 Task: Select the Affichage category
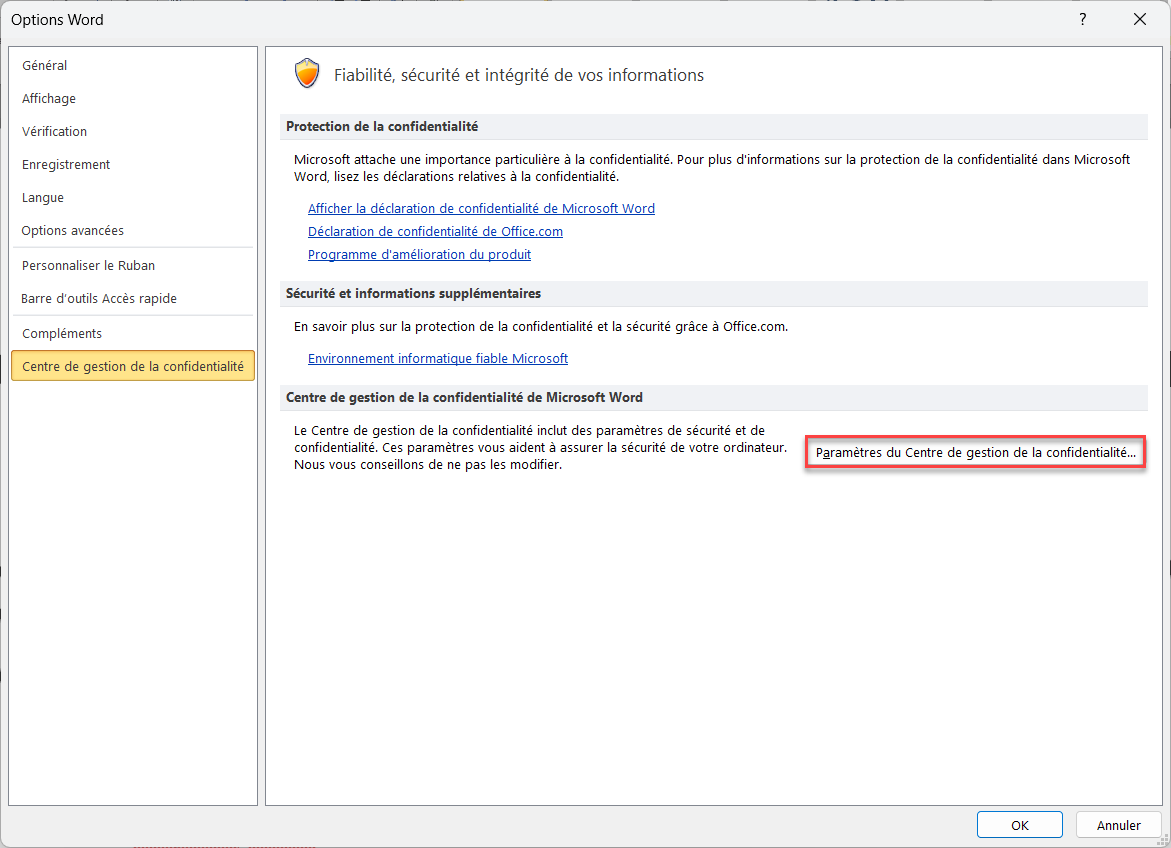point(49,99)
